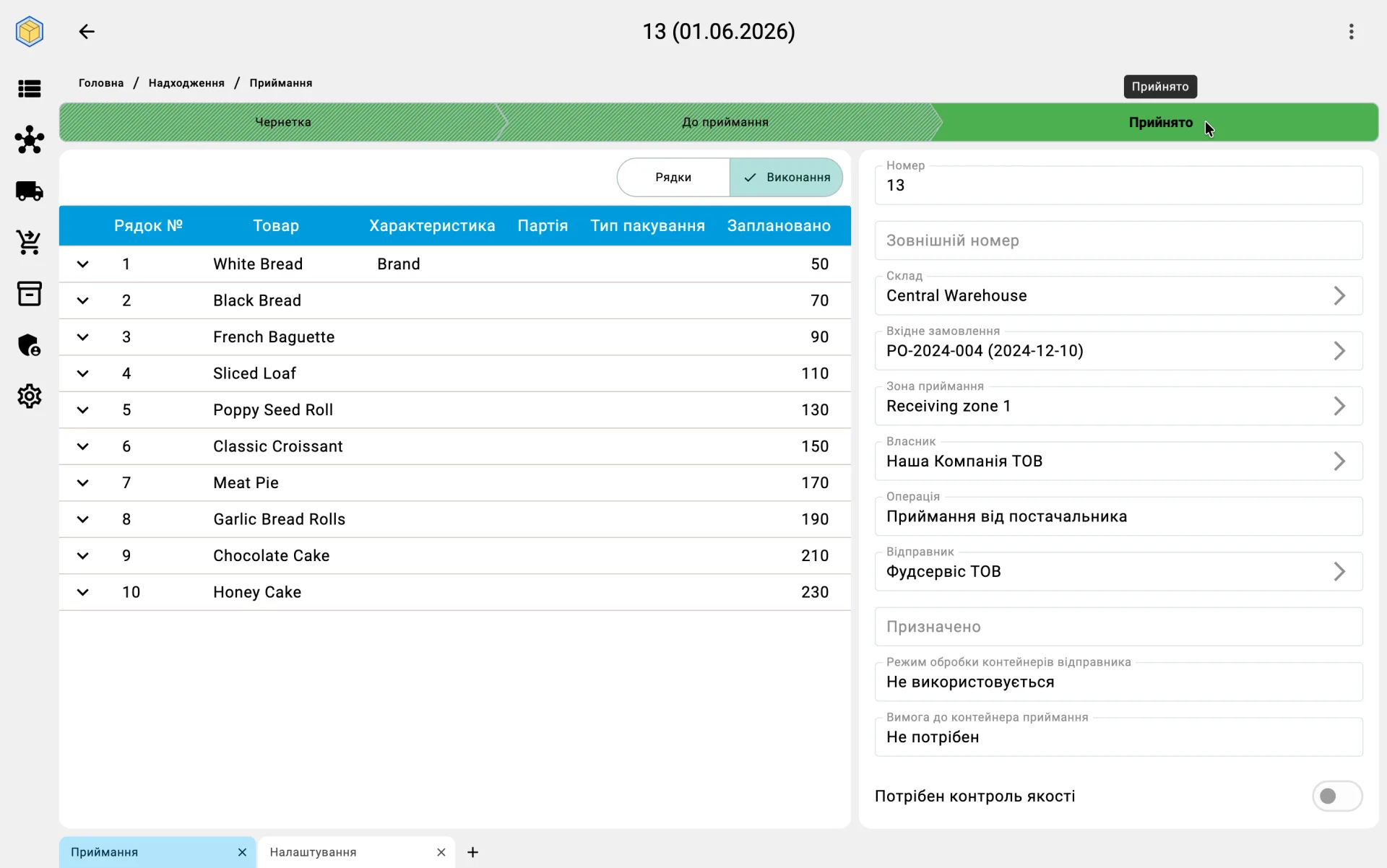The height and width of the screenshot is (868, 1387).
Task: Open the Receiving zone 1 chevron
Action: pyautogui.click(x=1339, y=406)
